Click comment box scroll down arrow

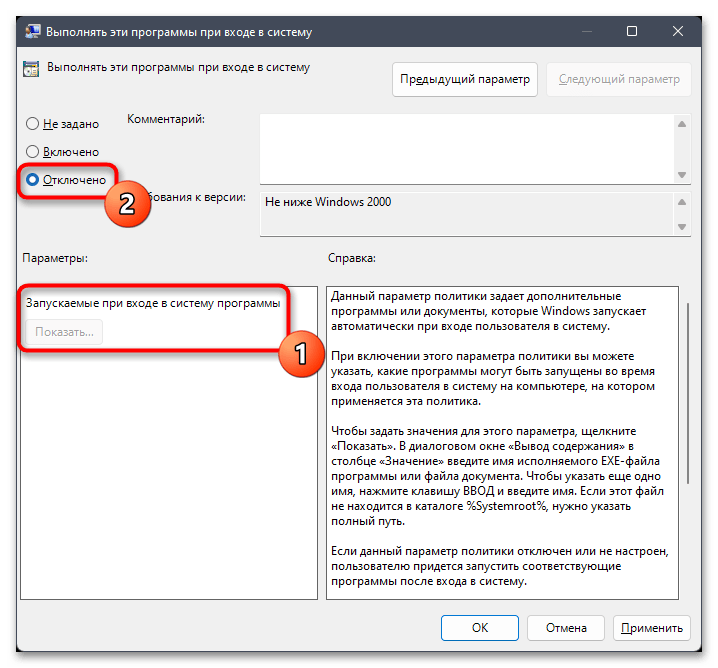pos(682,174)
